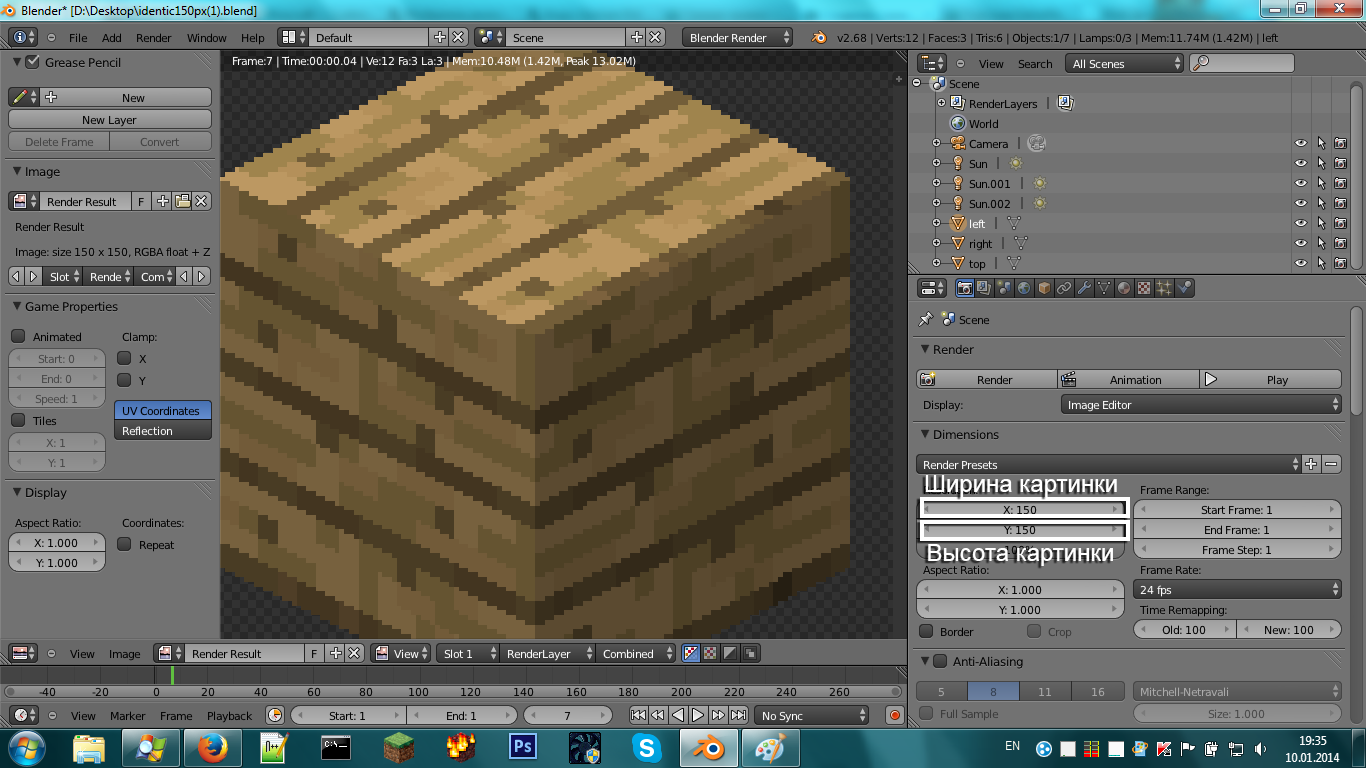
Task: Select the Reflection mapping option
Action: pyautogui.click(x=163, y=430)
